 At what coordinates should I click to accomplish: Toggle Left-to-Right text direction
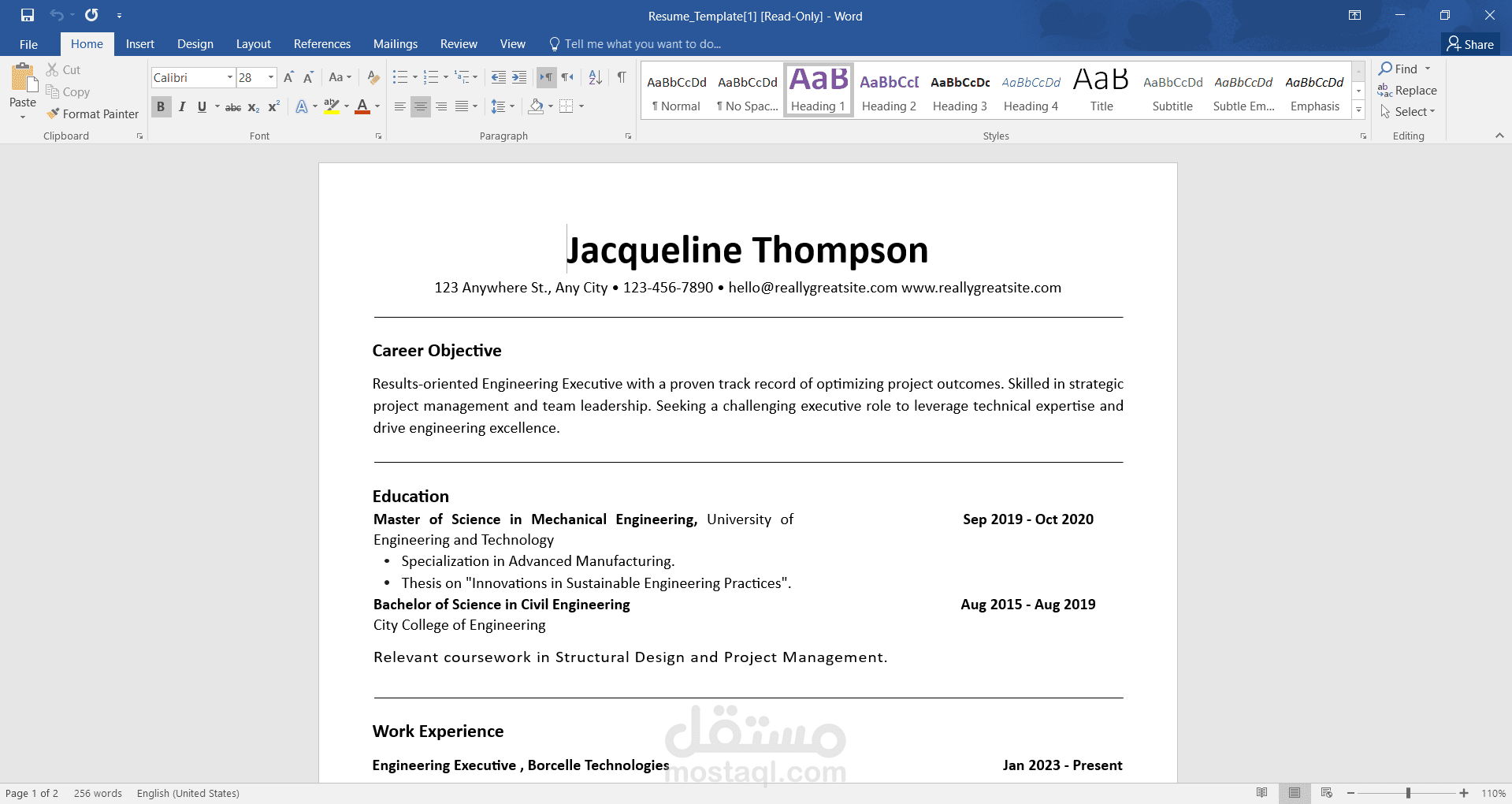pos(546,77)
